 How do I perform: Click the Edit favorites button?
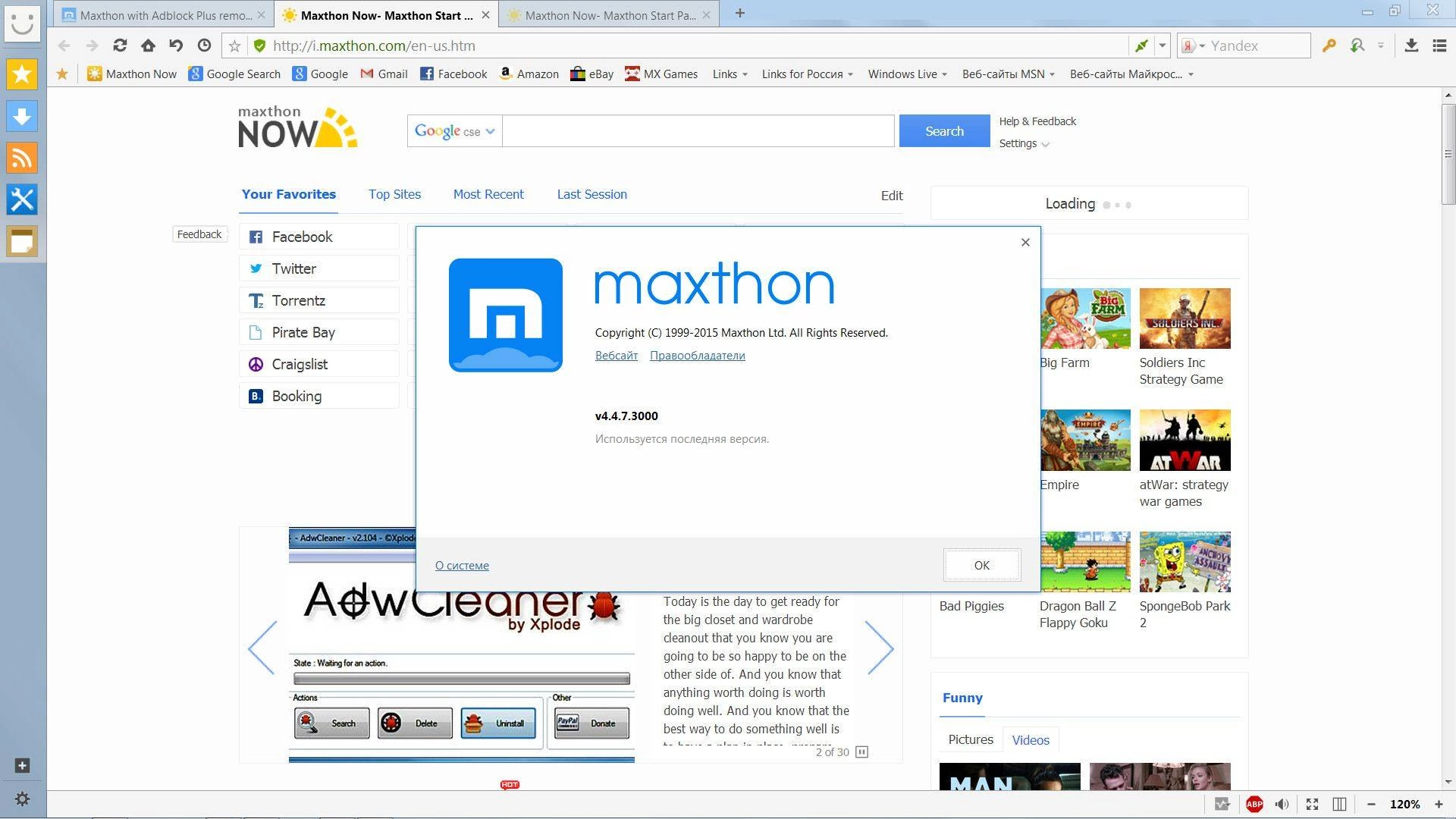pos(892,196)
